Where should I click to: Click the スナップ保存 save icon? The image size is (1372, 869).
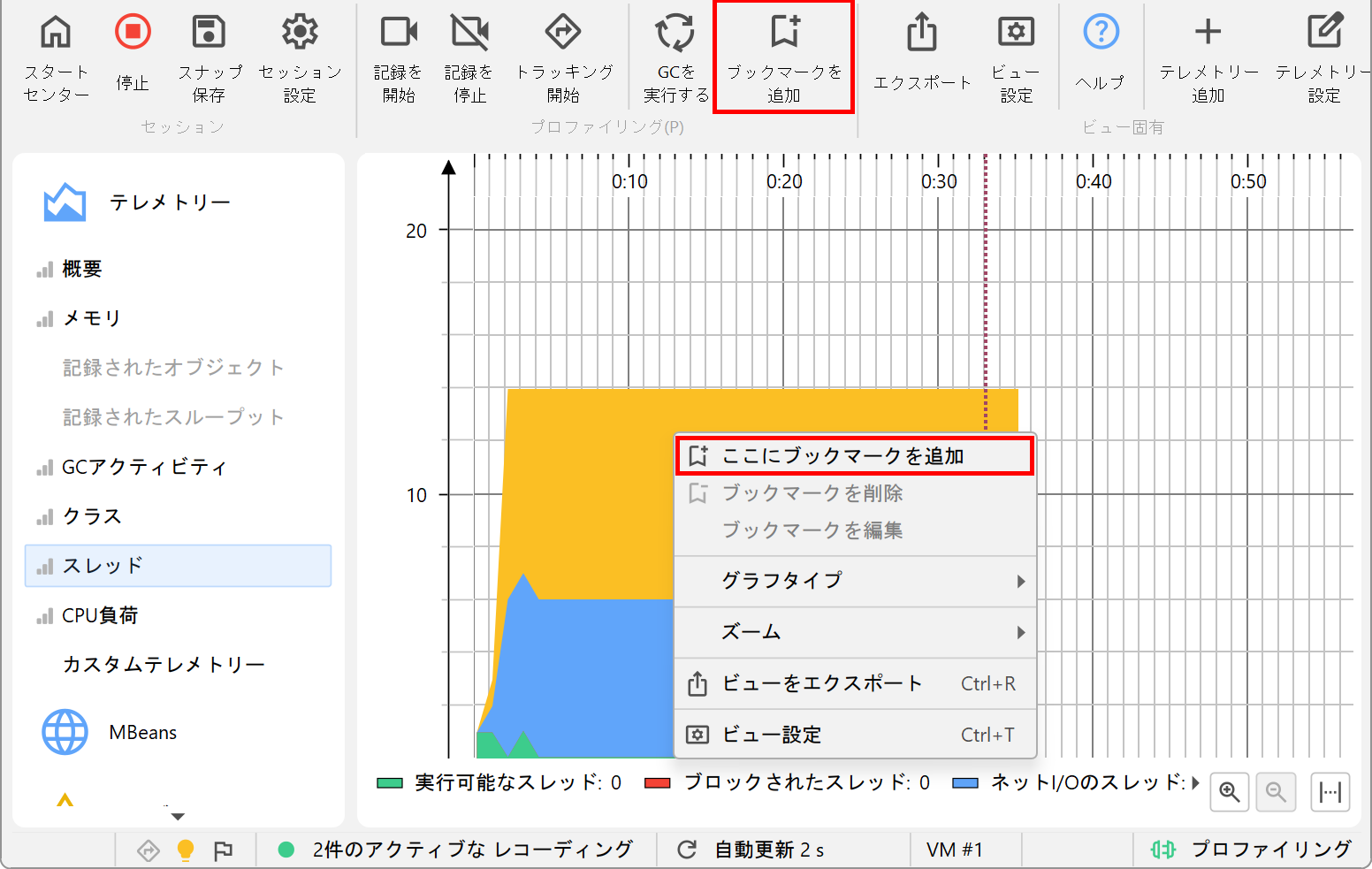tap(209, 34)
